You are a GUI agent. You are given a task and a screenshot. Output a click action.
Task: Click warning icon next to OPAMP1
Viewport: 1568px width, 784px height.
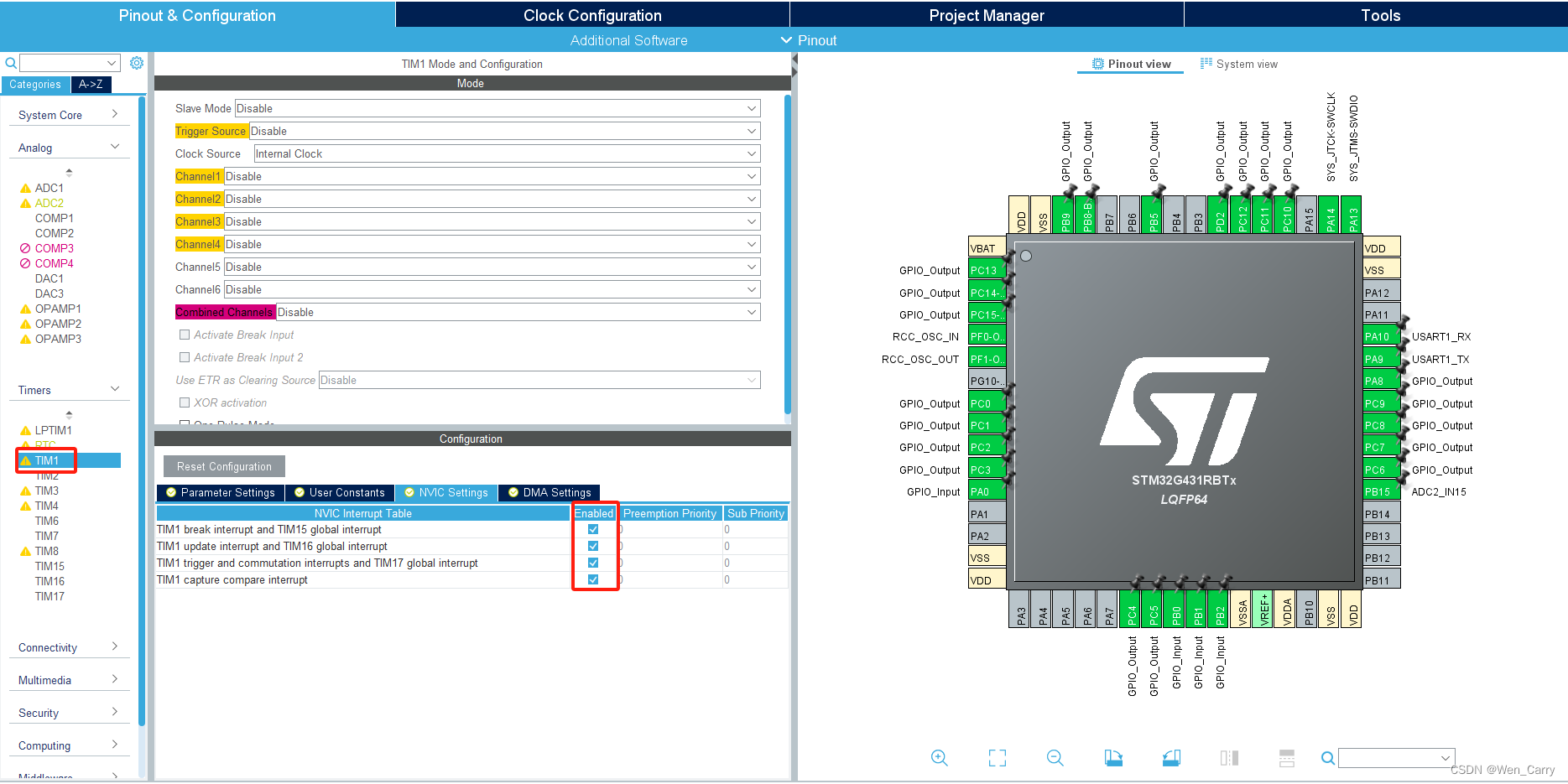(x=25, y=309)
